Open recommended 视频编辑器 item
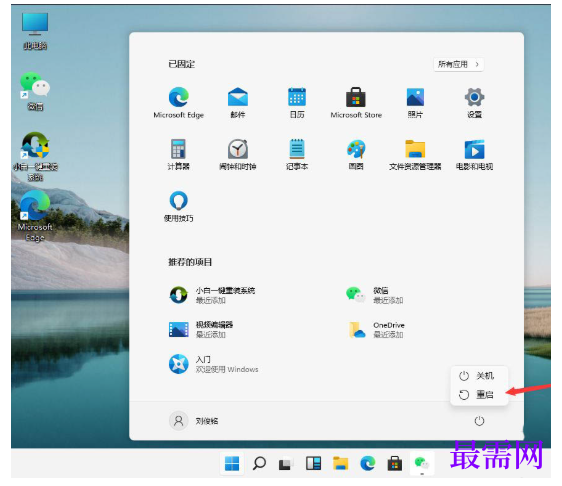The width and height of the screenshot is (562, 486). pyautogui.click(x=201, y=329)
